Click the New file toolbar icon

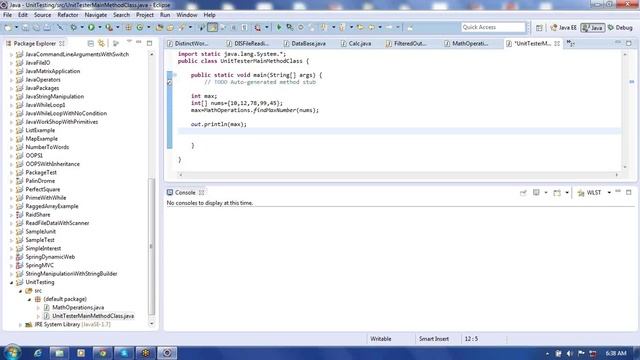[x=8, y=27]
